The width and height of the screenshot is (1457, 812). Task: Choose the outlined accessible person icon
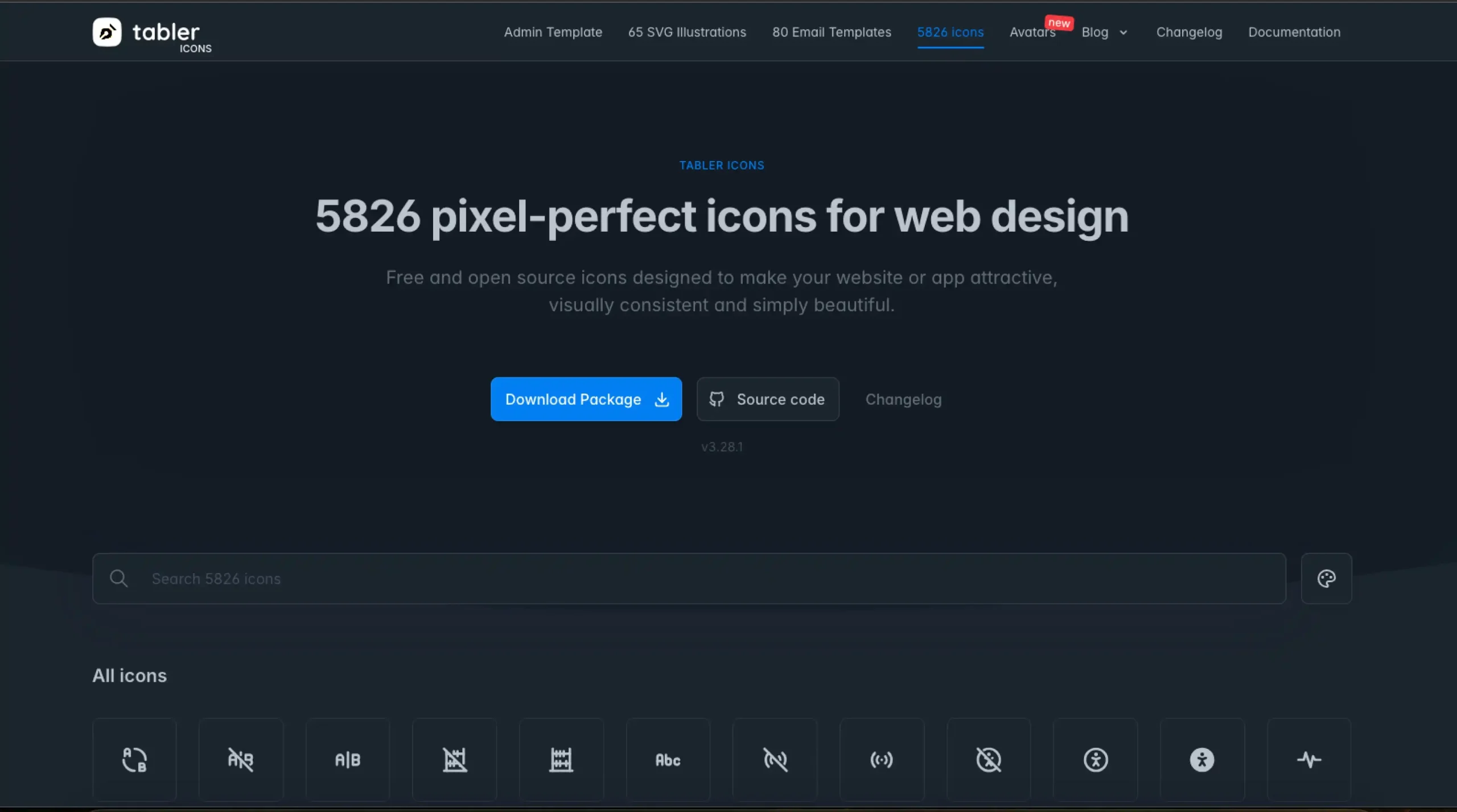pos(1096,760)
